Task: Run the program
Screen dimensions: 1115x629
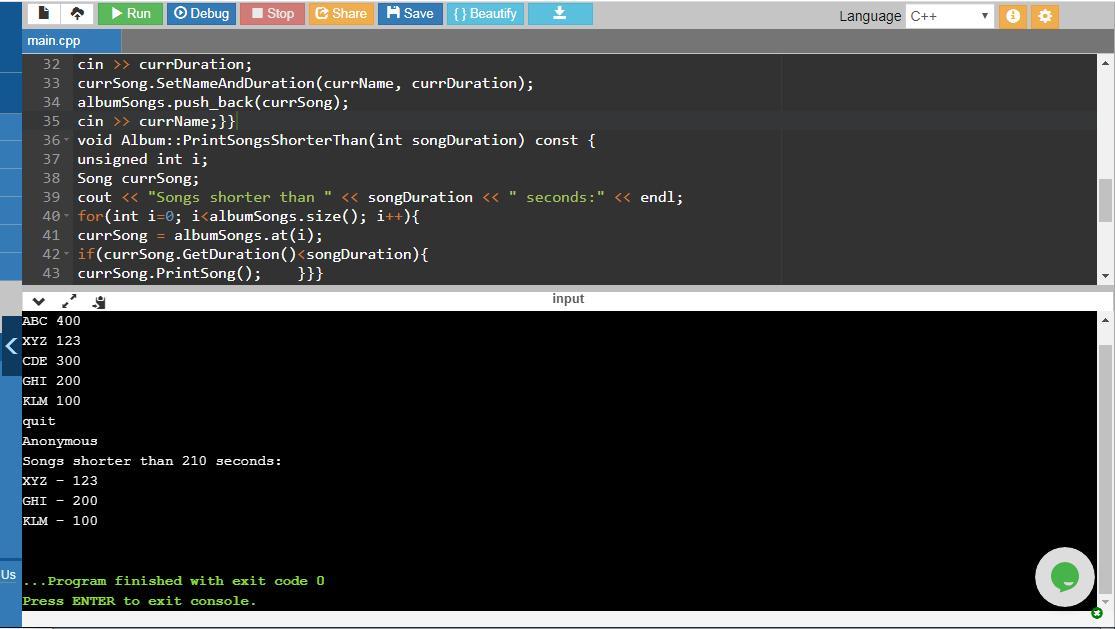Action: pos(129,14)
